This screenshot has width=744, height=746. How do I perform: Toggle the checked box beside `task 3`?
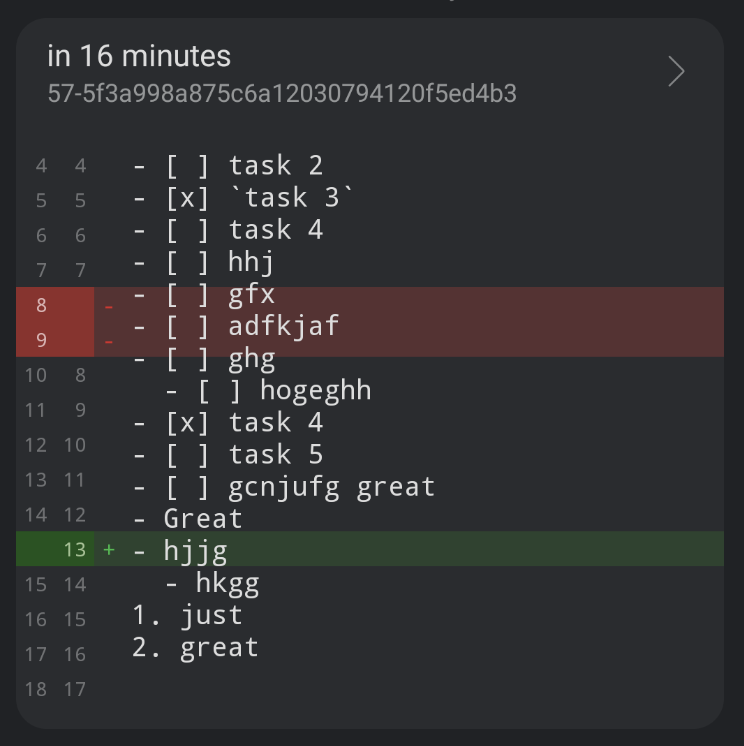pos(187,198)
